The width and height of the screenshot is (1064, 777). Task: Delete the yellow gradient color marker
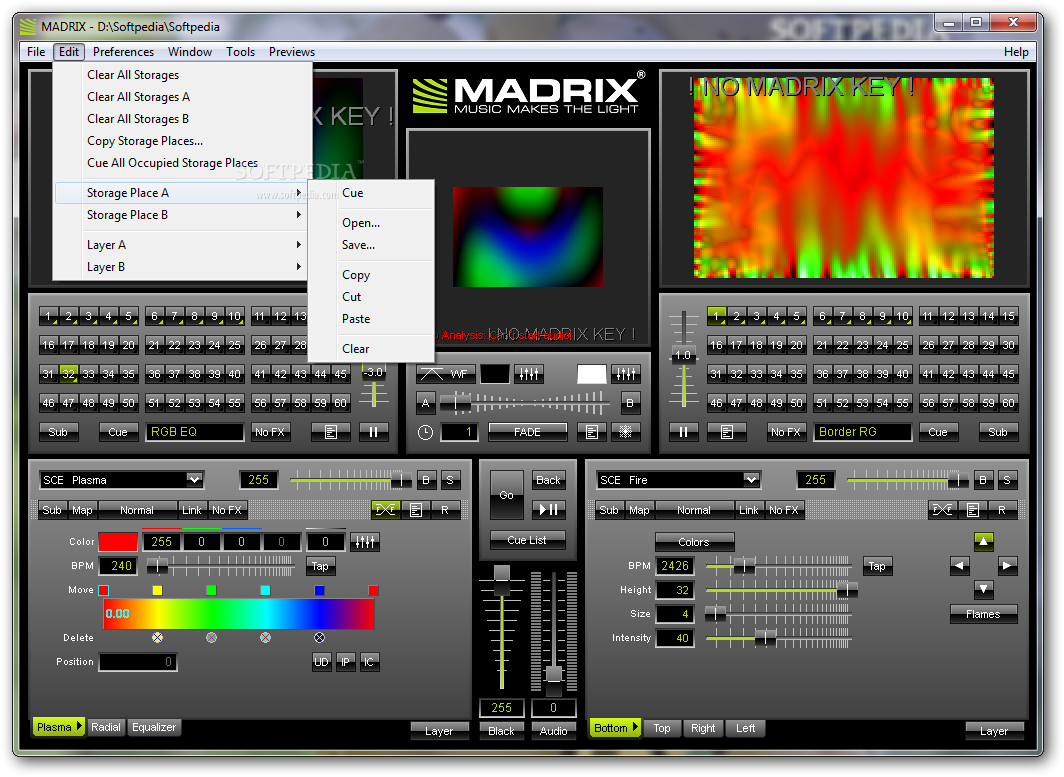pos(157,637)
